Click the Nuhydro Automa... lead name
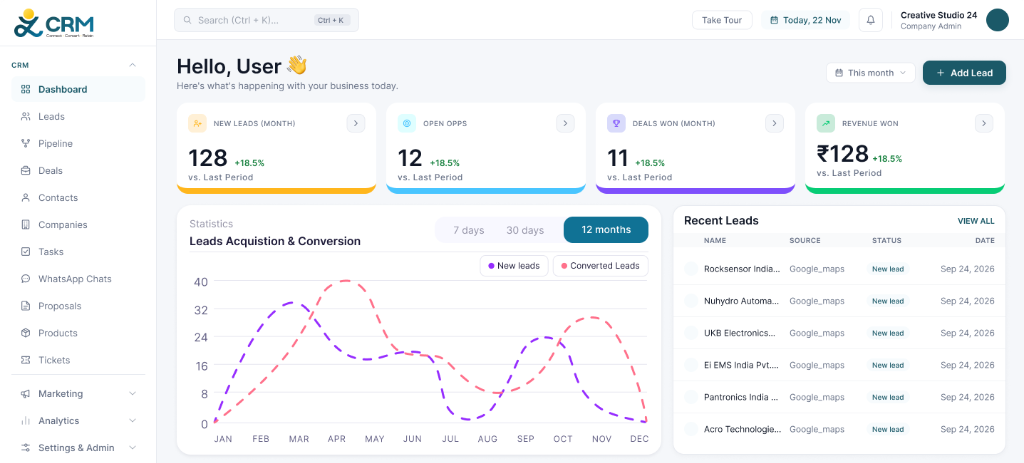Viewport: 1024px width, 463px height. pos(742,301)
